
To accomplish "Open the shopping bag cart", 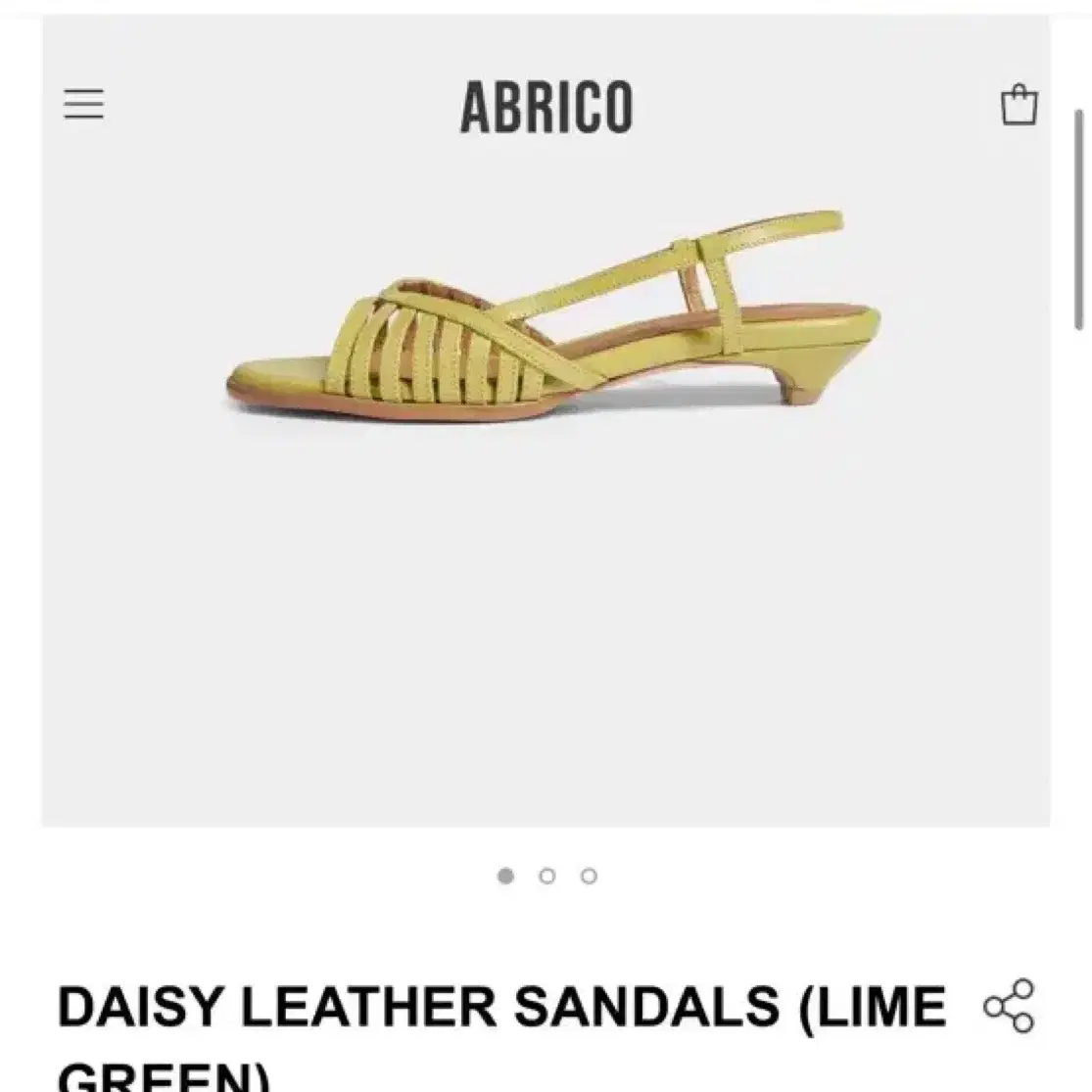I will [1019, 105].
